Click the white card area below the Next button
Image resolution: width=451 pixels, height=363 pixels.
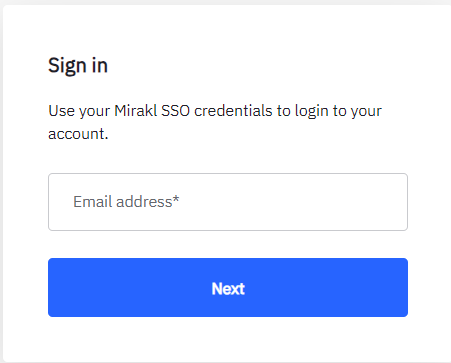[x=228, y=338]
